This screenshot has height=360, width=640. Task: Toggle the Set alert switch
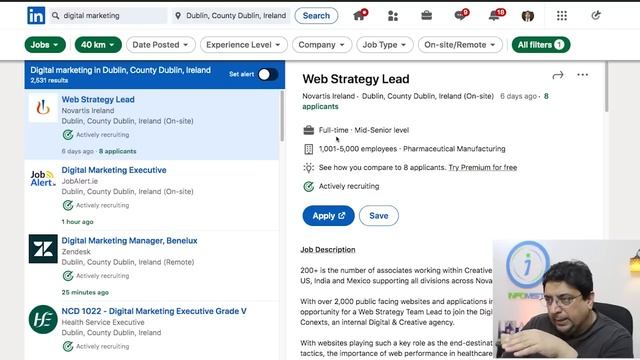(268, 74)
